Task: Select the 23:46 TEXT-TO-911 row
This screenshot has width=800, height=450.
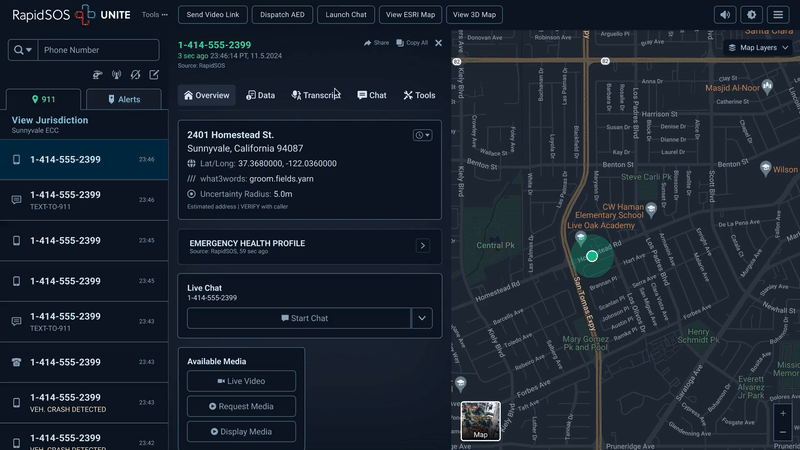Action: coord(84,200)
